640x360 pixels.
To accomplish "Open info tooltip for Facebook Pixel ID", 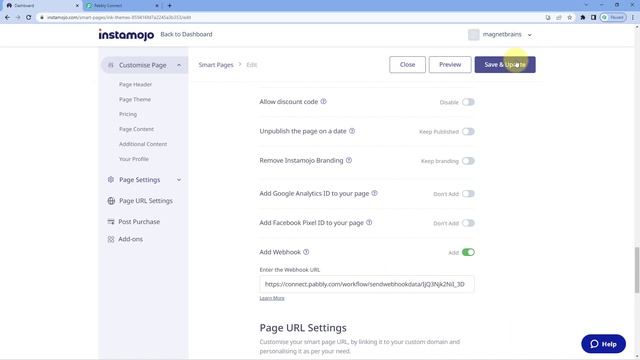I will pos(369,222).
